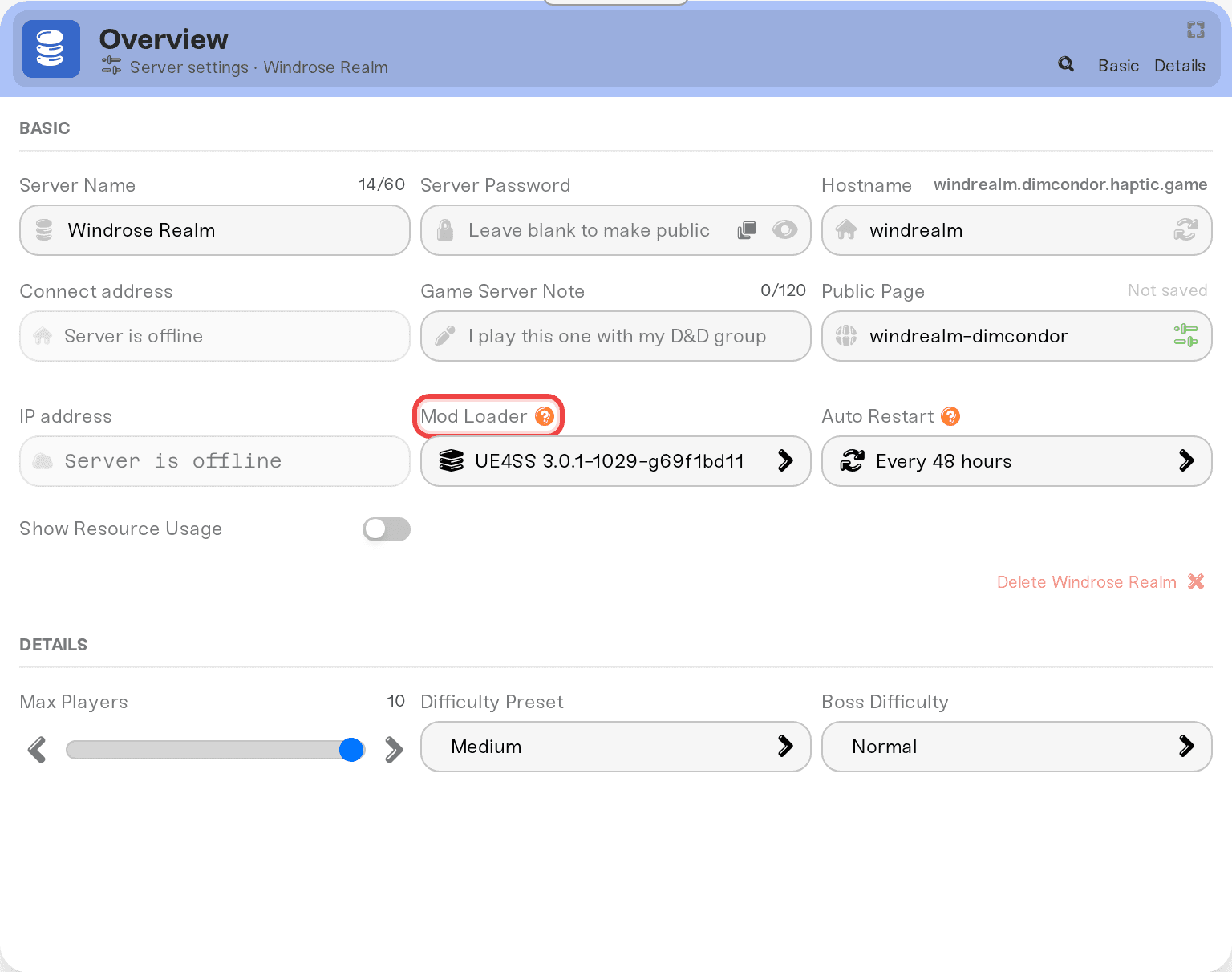This screenshot has height=972, width=1232.
Task: Click the fullscreen expand icon in header
Action: click(1196, 30)
